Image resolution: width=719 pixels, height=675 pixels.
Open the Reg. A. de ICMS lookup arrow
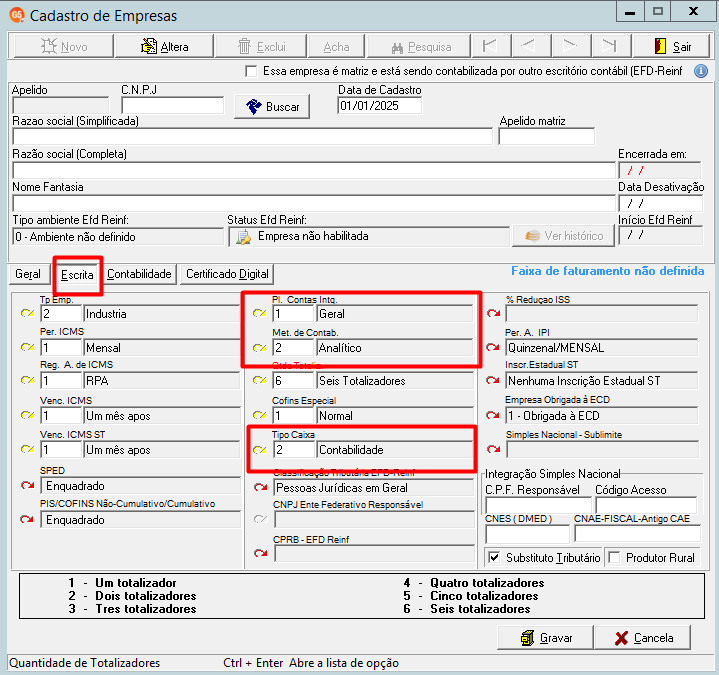point(28,380)
